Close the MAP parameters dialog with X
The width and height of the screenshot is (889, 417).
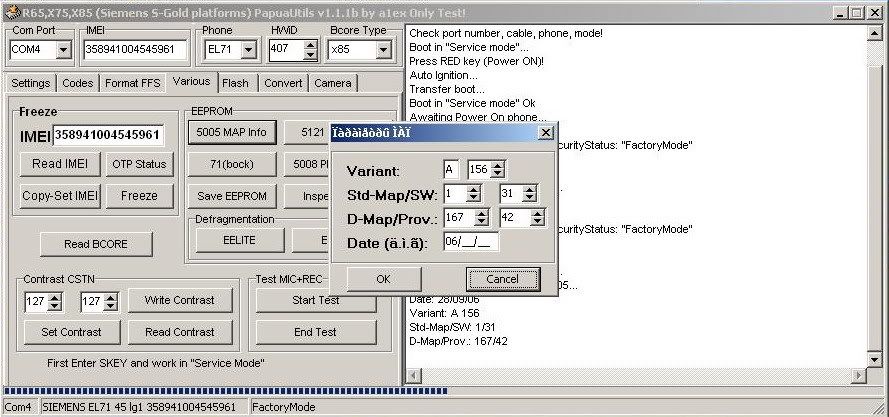click(x=545, y=133)
